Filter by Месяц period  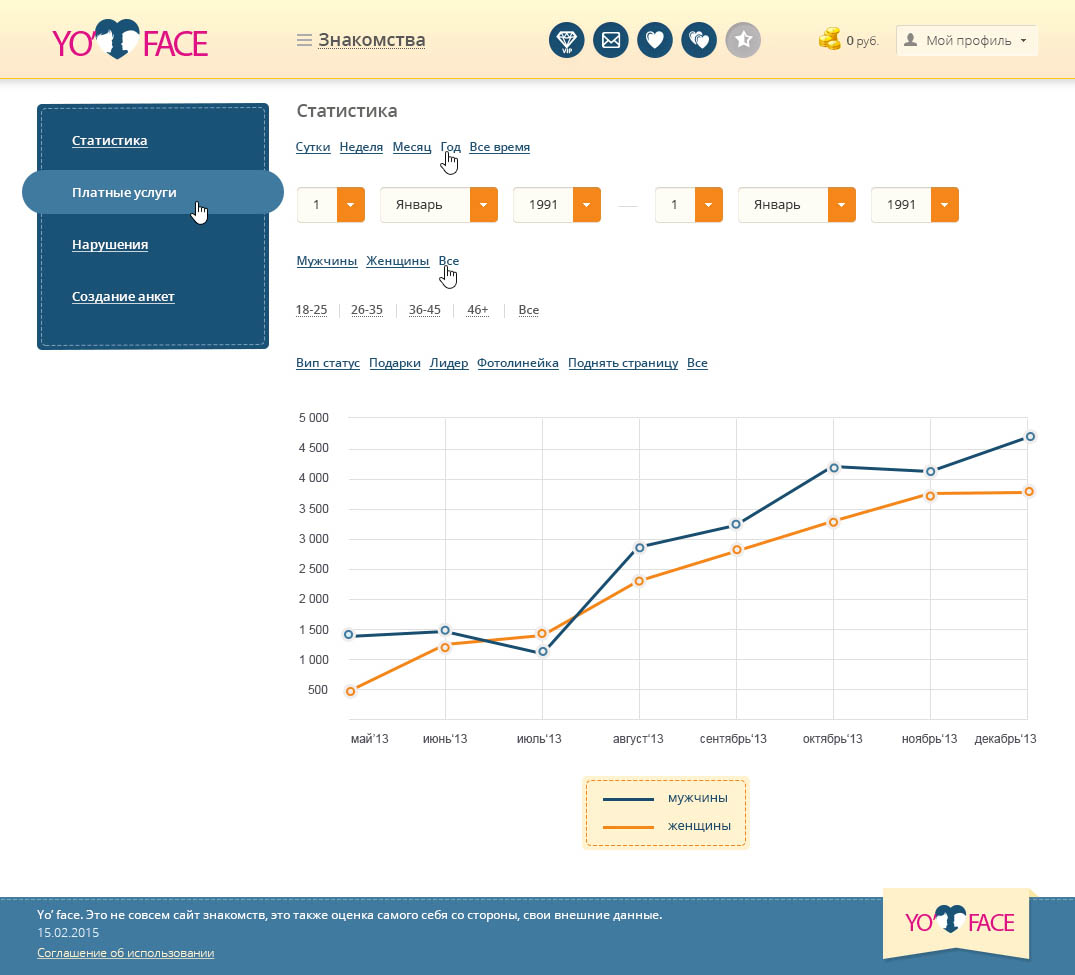click(412, 147)
